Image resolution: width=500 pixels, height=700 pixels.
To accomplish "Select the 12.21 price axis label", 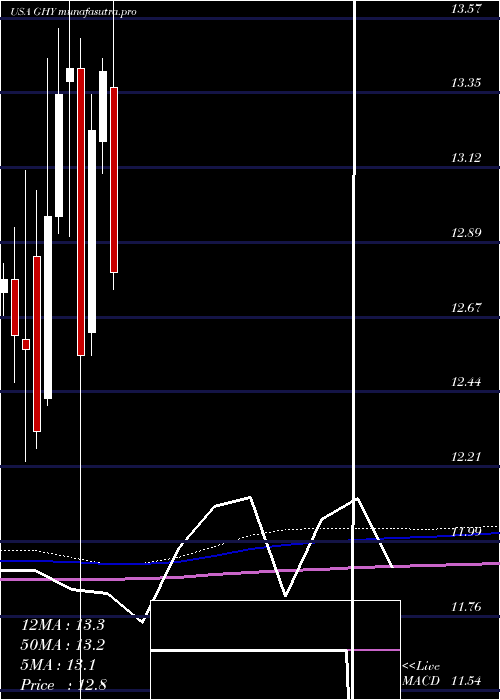I will coord(466,457).
